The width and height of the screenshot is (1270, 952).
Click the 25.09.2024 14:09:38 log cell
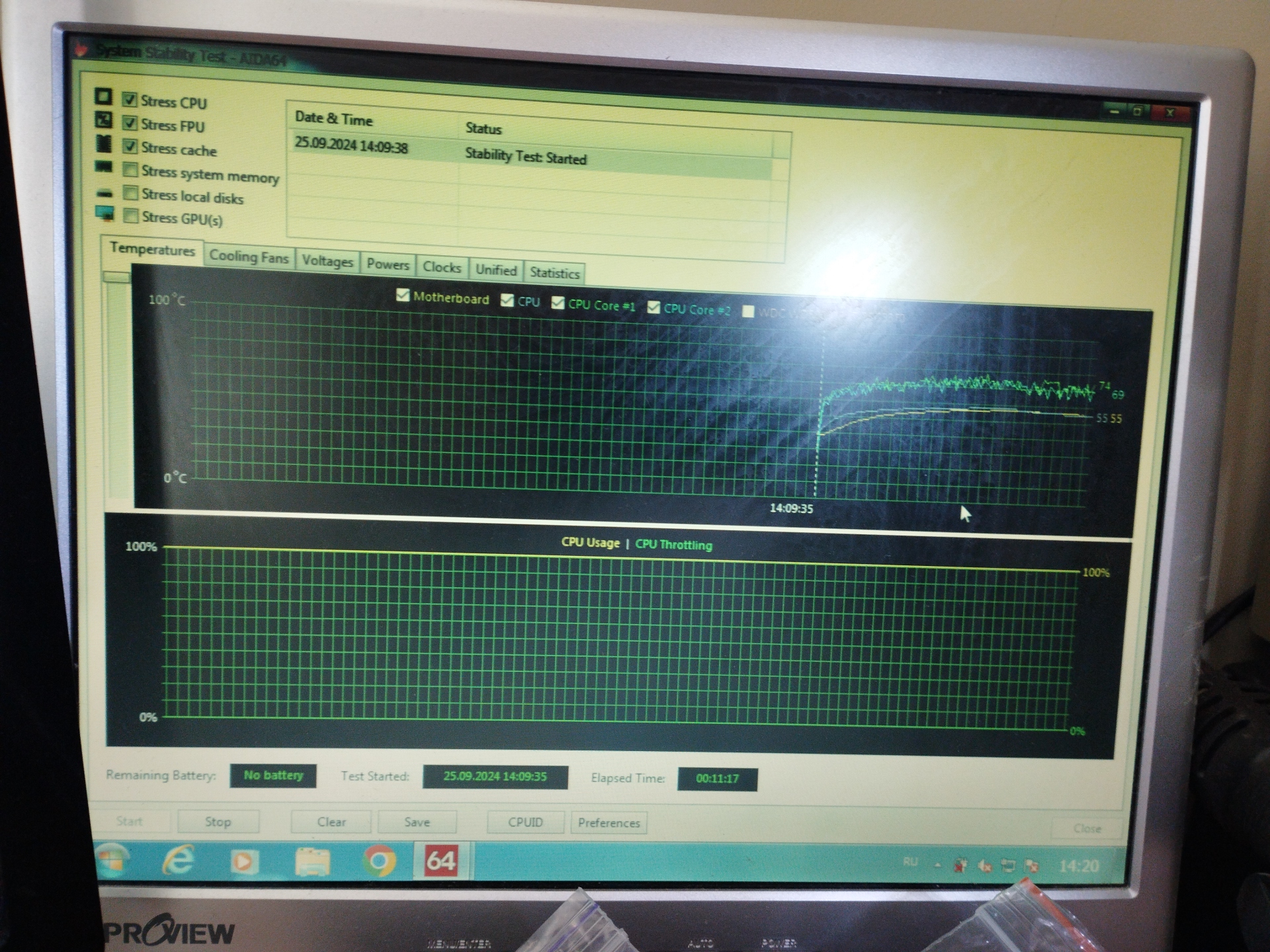point(351,145)
